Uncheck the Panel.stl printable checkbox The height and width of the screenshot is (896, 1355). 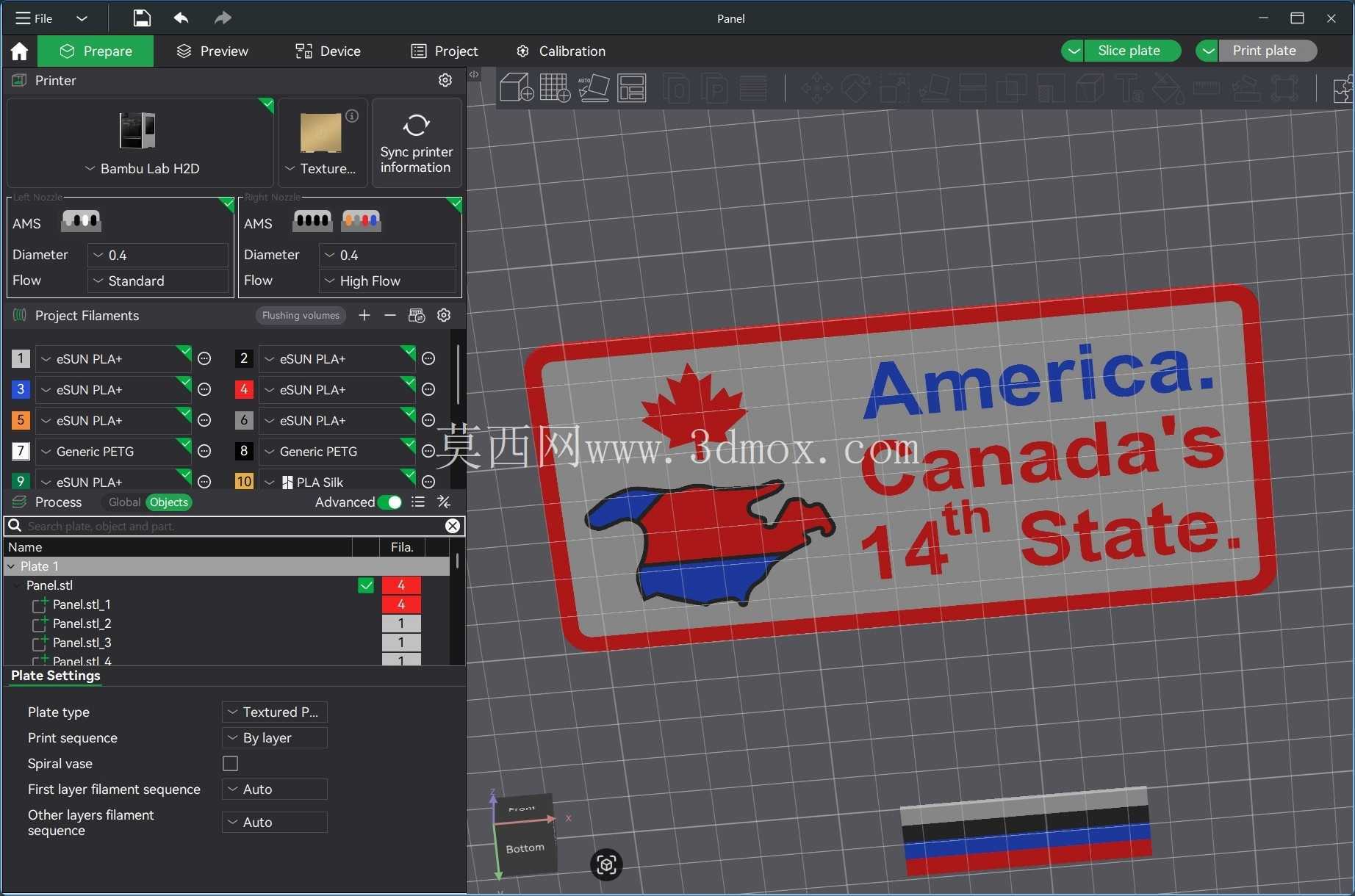[366, 585]
